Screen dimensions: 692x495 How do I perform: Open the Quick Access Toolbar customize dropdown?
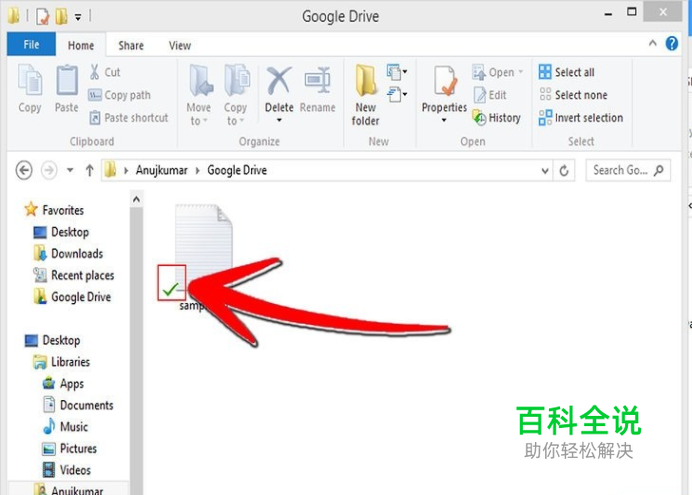coord(78,17)
